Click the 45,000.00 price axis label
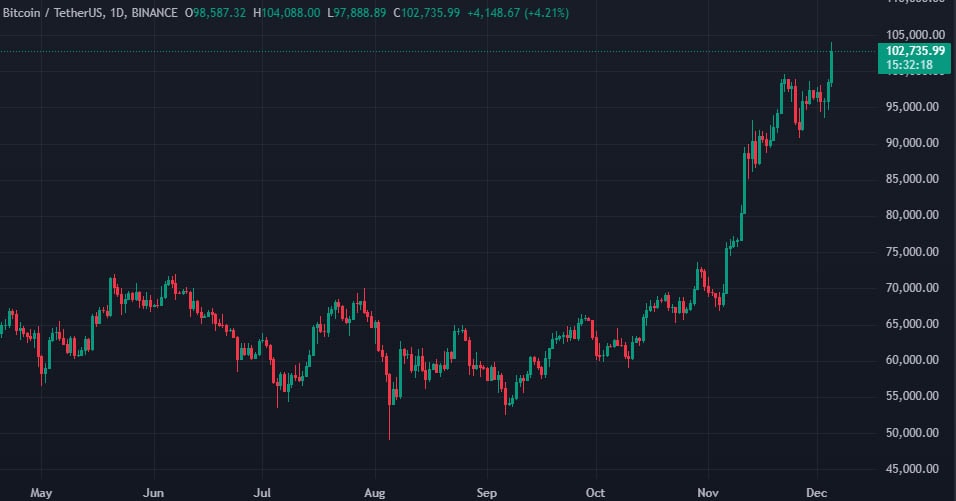Image resolution: width=956 pixels, height=501 pixels. [912, 469]
